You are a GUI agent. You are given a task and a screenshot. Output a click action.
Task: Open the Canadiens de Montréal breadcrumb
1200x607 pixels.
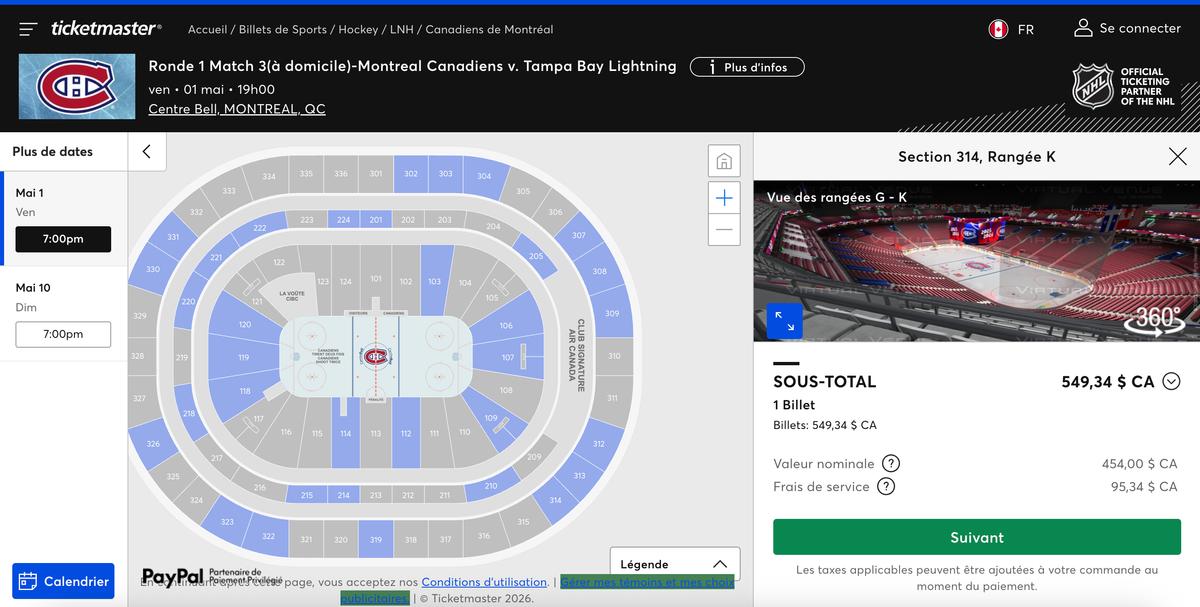(x=487, y=29)
